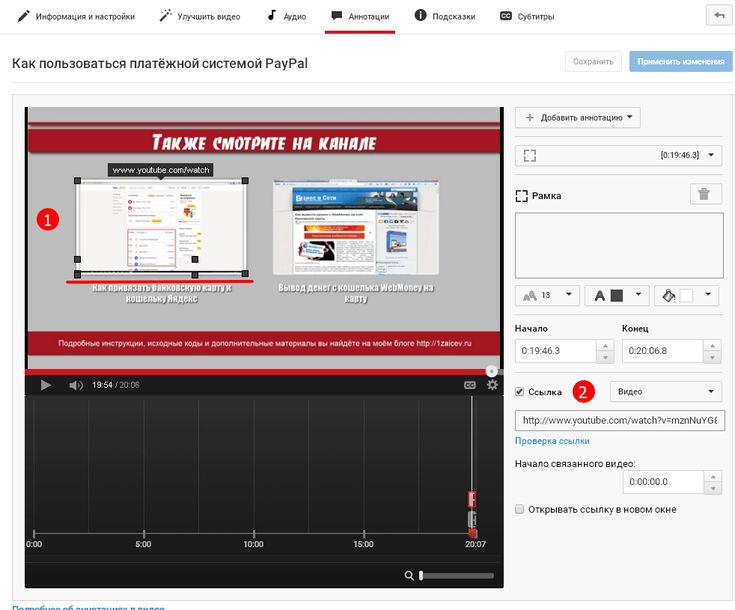Click the video progress scrubber handle
The image size is (735, 610).
coord(491,371)
